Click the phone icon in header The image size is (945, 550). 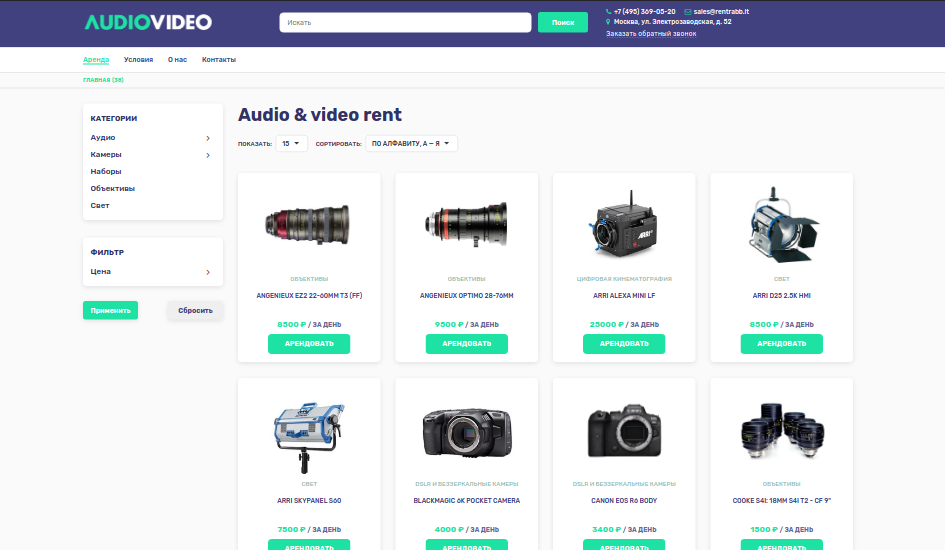(608, 11)
